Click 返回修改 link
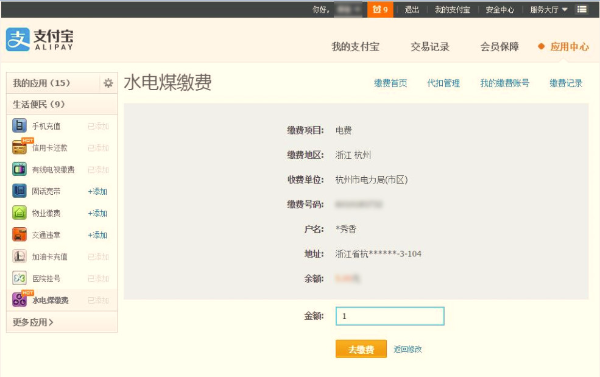600x377 pixels. point(408,349)
